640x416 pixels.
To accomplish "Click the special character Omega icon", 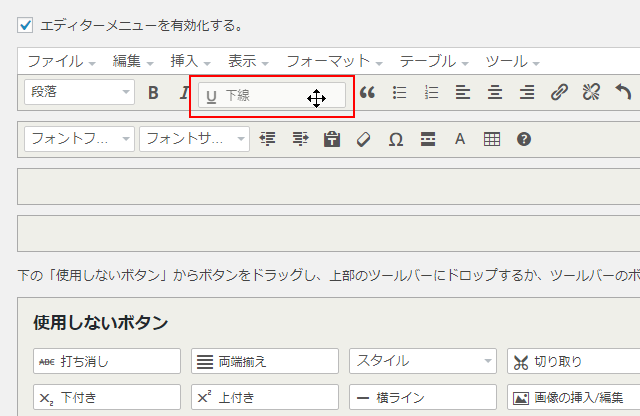I will pyautogui.click(x=395, y=139).
